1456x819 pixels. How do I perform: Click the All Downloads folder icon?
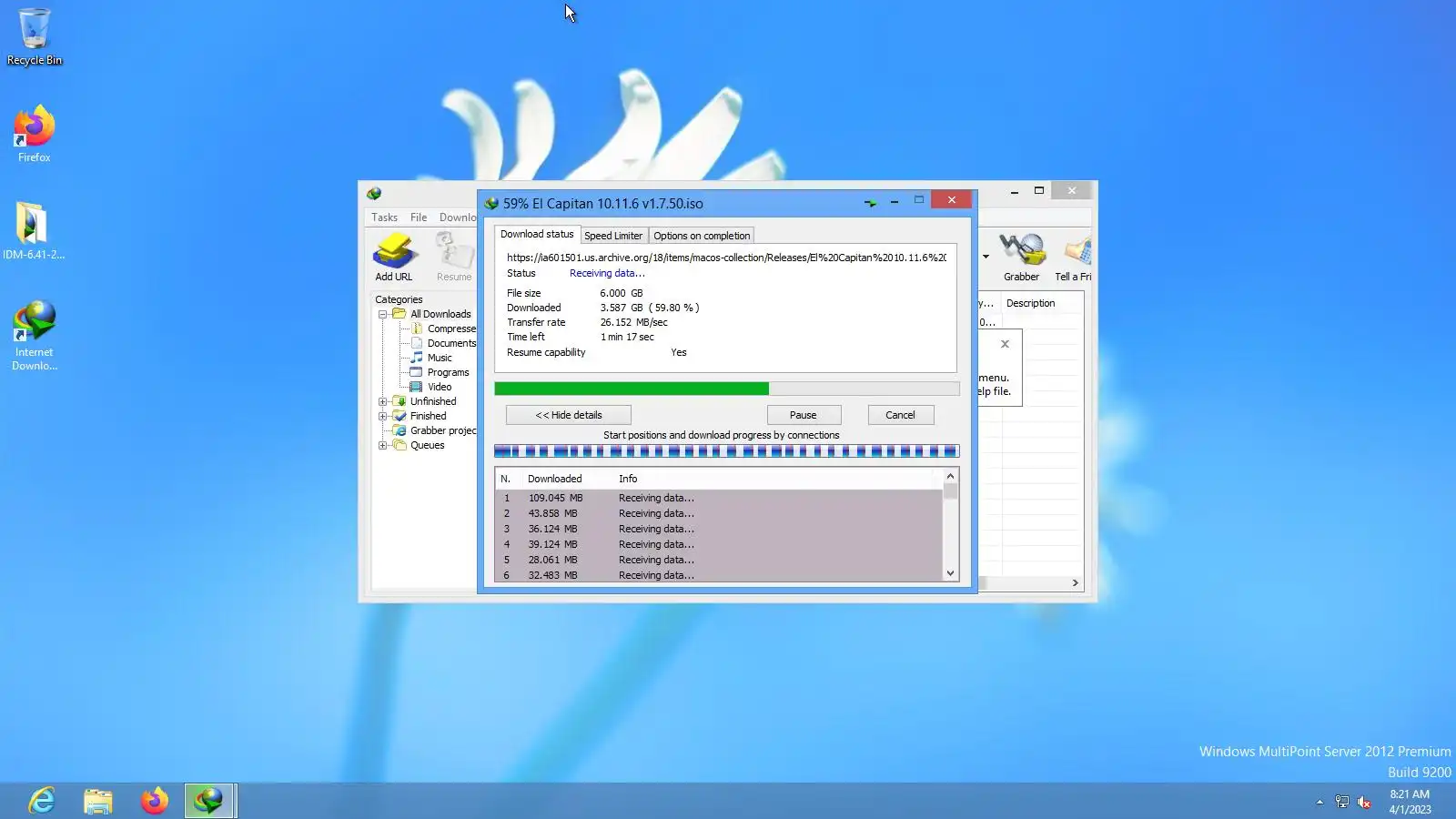pos(399,314)
